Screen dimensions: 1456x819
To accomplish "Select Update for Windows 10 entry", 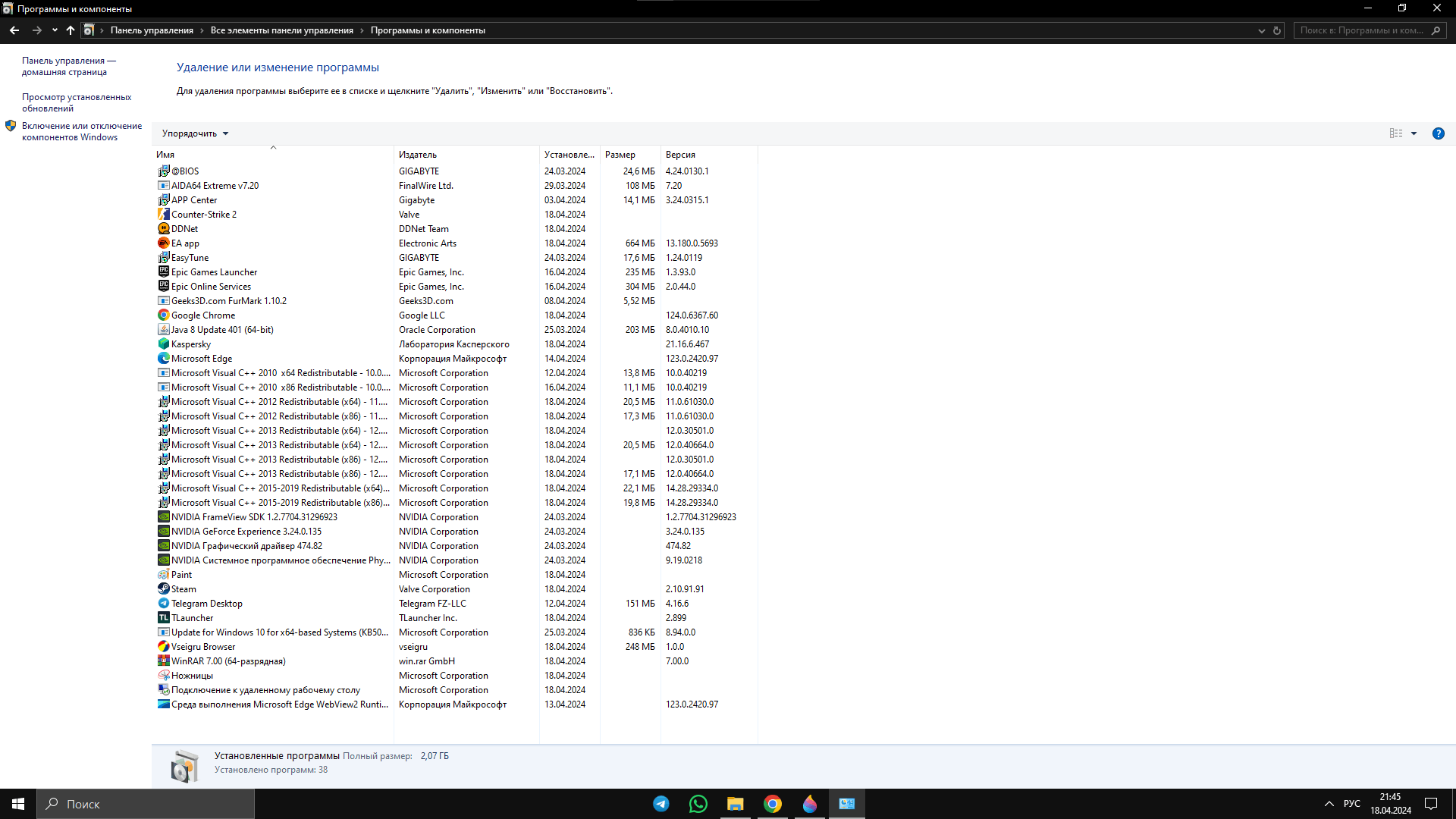I will click(x=455, y=632).
